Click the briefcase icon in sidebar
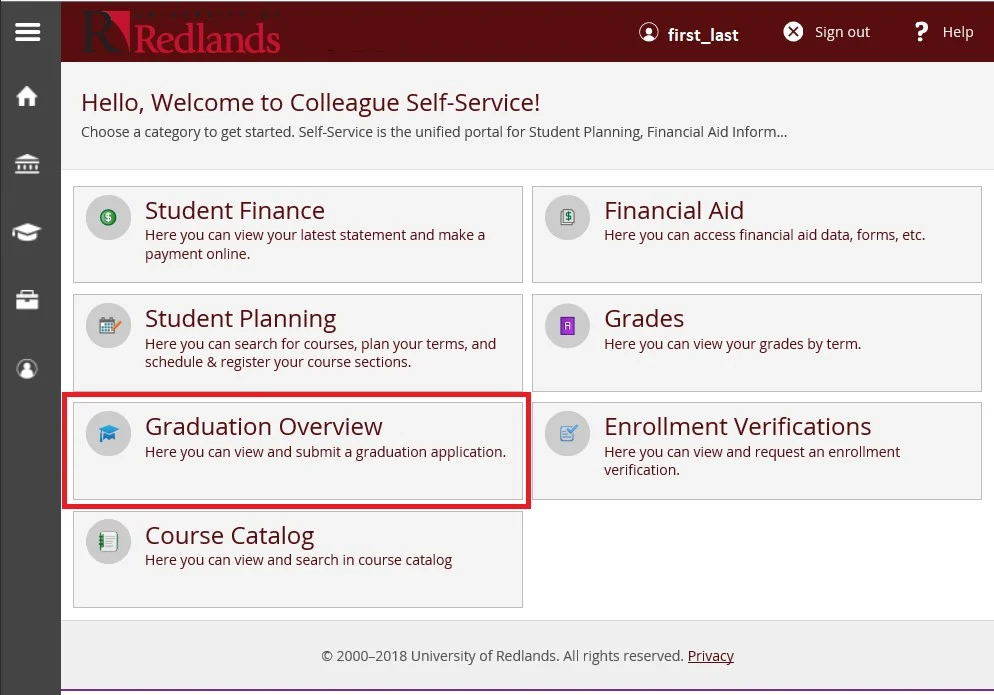Viewport: 994px width, 695px height. coord(27,301)
